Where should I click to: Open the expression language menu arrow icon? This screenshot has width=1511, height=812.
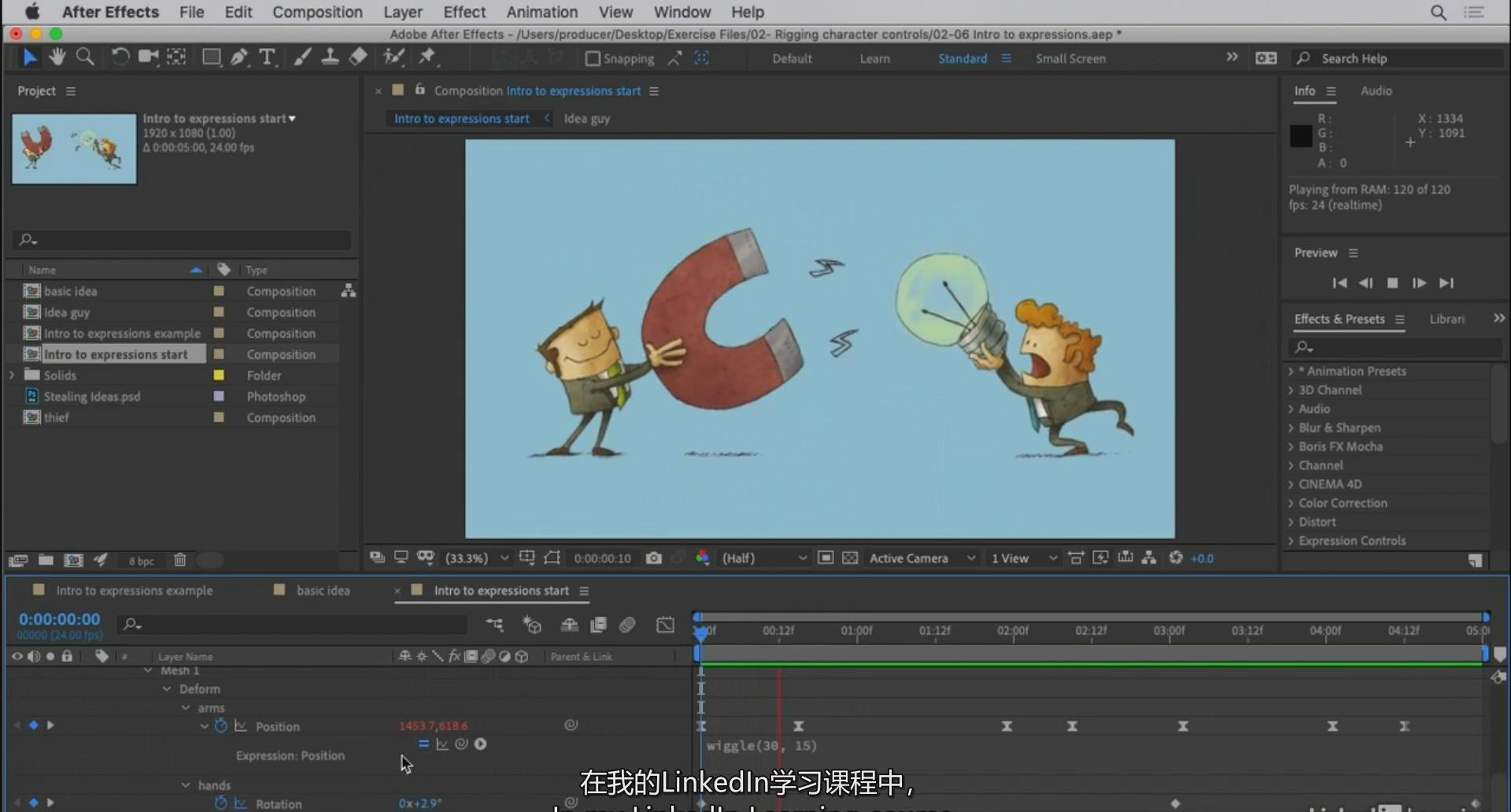coord(480,744)
